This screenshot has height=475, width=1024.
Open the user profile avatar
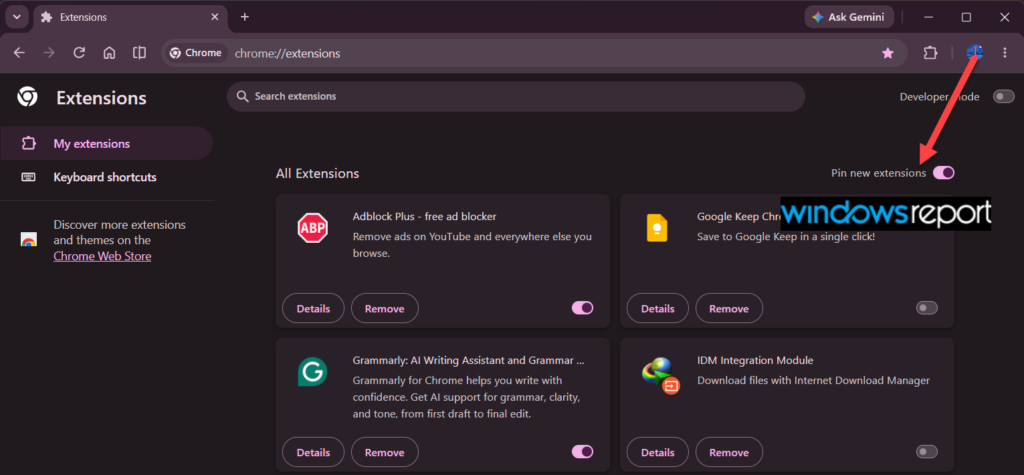(x=974, y=53)
